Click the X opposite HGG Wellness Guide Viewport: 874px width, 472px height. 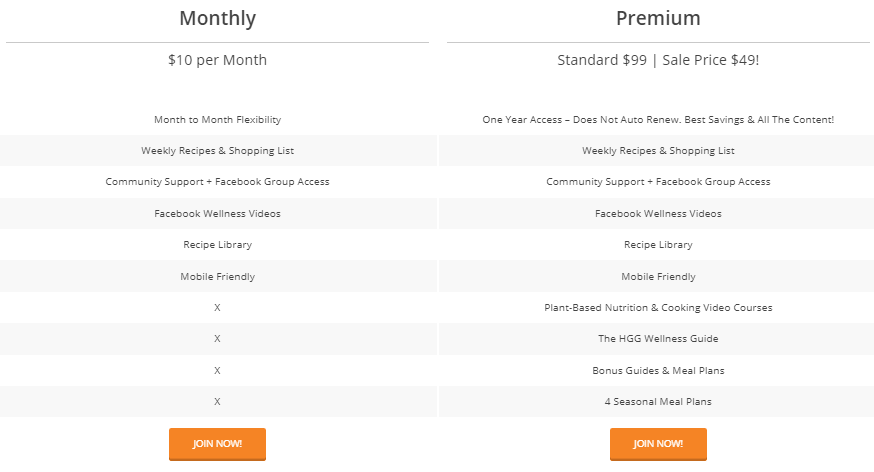(217, 339)
